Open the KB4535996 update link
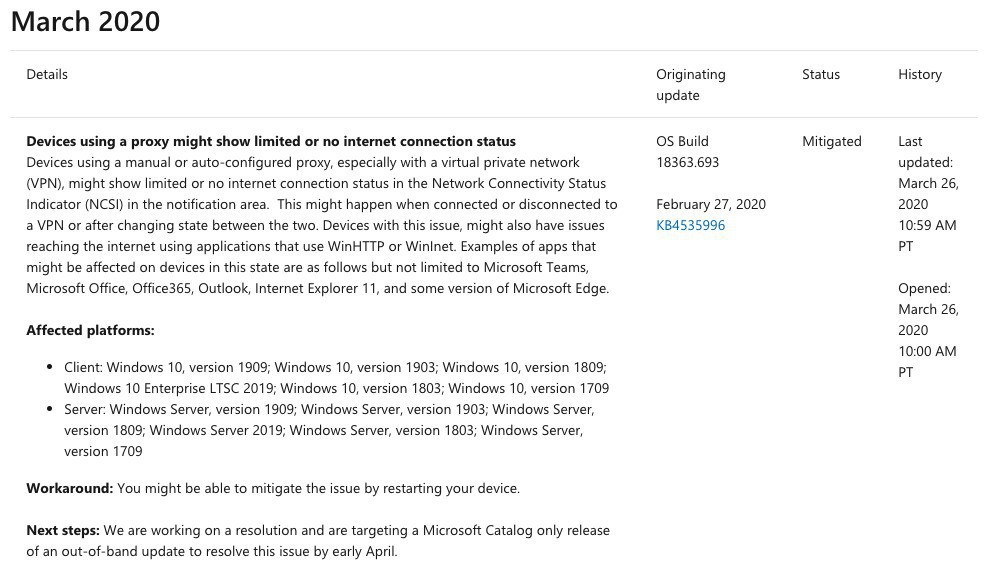This screenshot has height=575, width=991. [690, 225]
